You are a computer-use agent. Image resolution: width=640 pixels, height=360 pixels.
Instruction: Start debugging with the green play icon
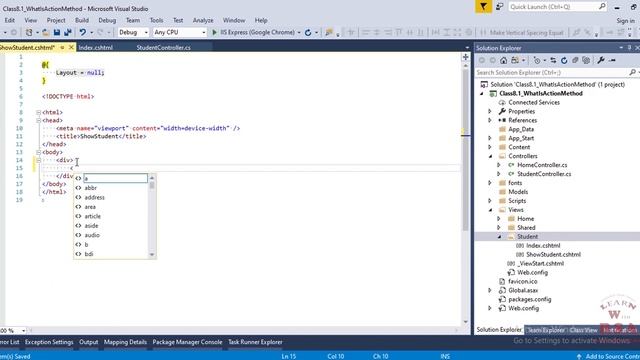[x=214, y=32]
